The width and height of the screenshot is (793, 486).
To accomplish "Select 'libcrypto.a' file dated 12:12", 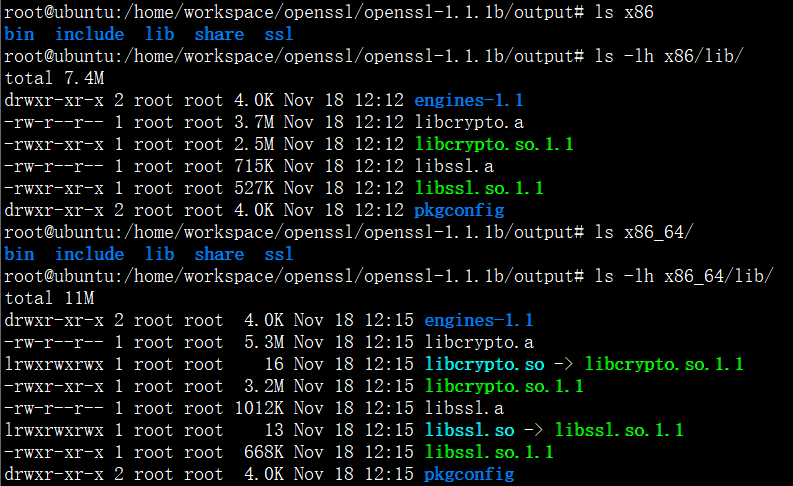I will [x=469, y=122].
